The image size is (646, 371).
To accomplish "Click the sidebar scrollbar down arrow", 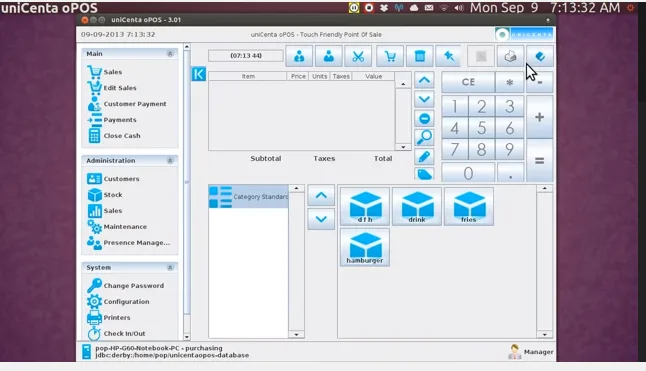I will click(187, 337).
